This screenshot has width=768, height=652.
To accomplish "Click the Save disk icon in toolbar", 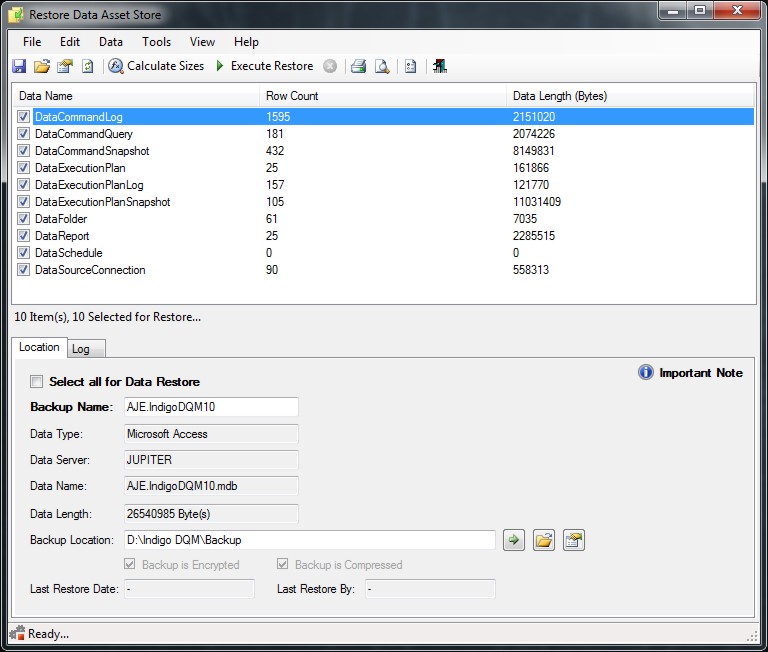I will tap(19, 66).
